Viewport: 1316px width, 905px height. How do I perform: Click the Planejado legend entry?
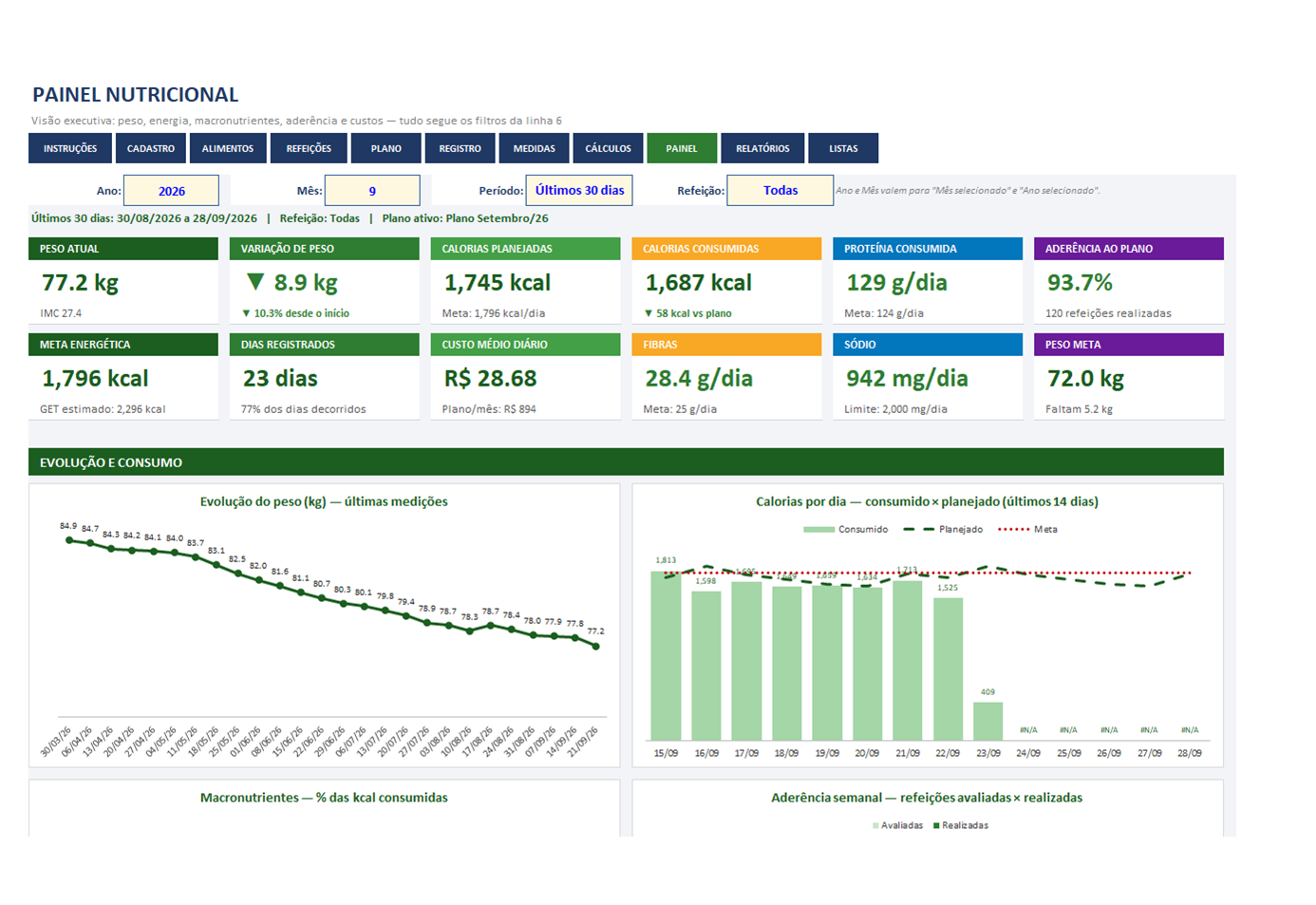[943, 529]
